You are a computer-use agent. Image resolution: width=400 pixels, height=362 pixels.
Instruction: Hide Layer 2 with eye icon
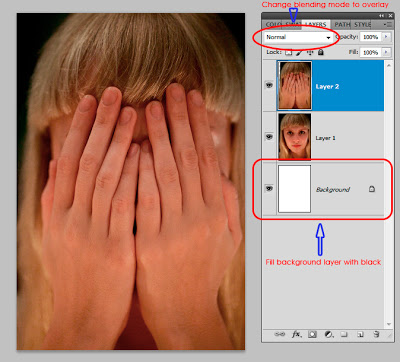pyautogui.click(x=269, y=86)
